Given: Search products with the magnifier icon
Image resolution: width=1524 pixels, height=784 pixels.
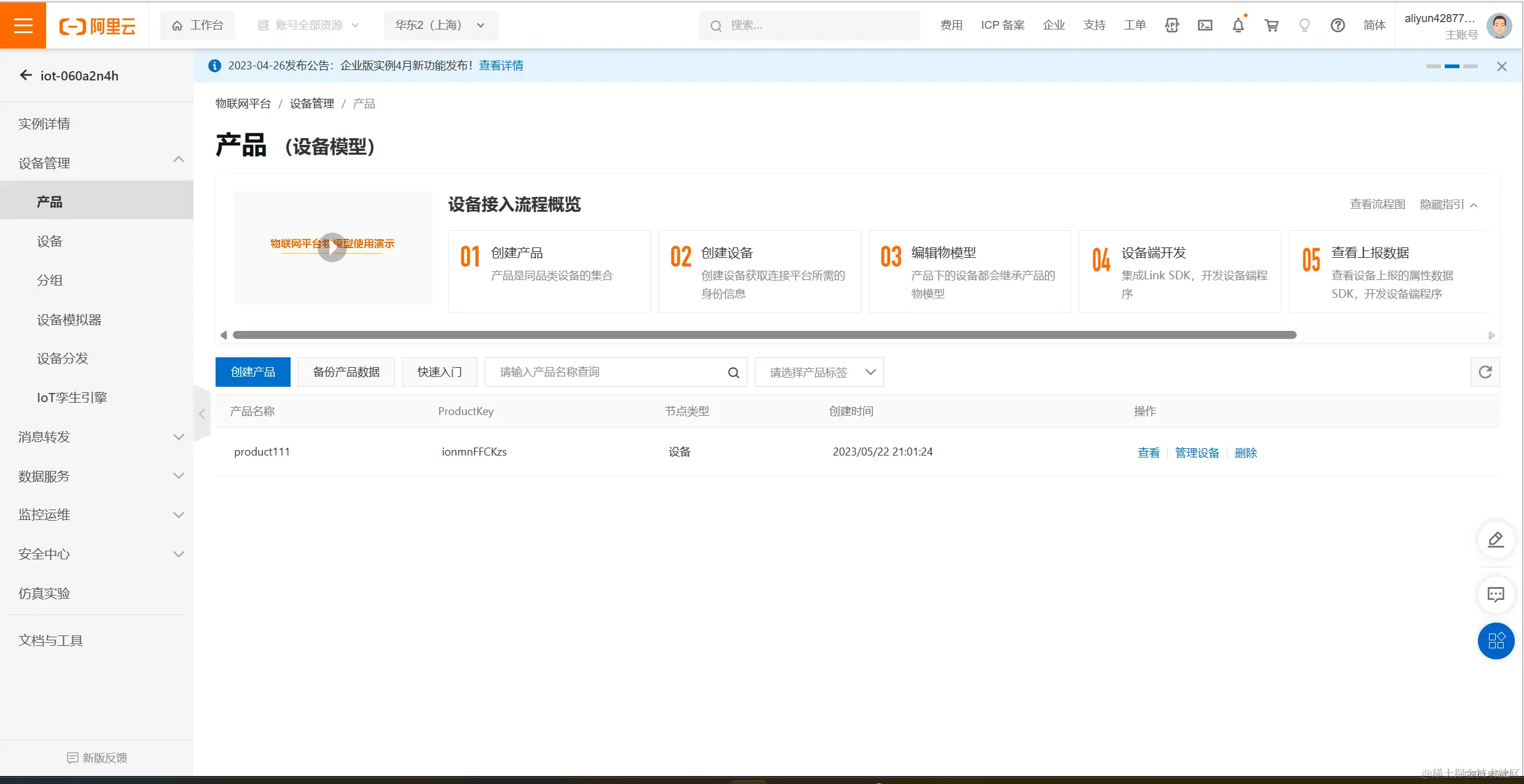Looking at the screenshot, I should click(733, 372).
